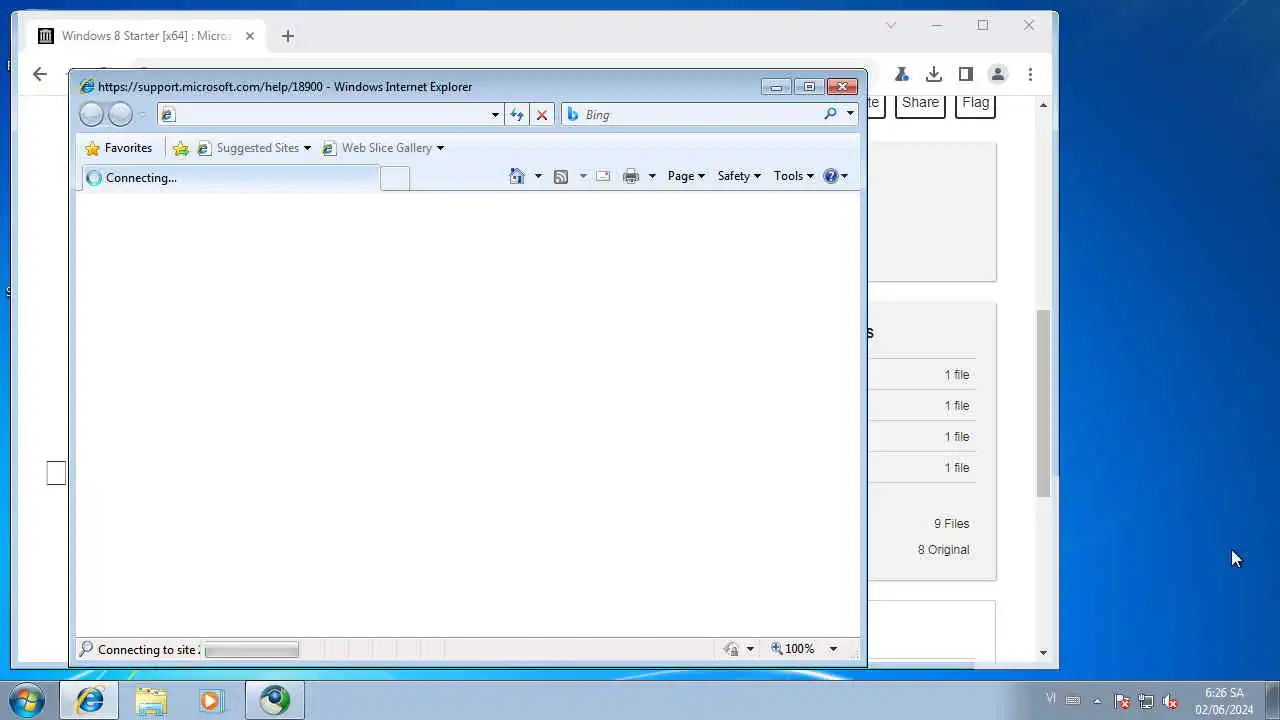Open the Chrome profile avatar

click(998, 74)
